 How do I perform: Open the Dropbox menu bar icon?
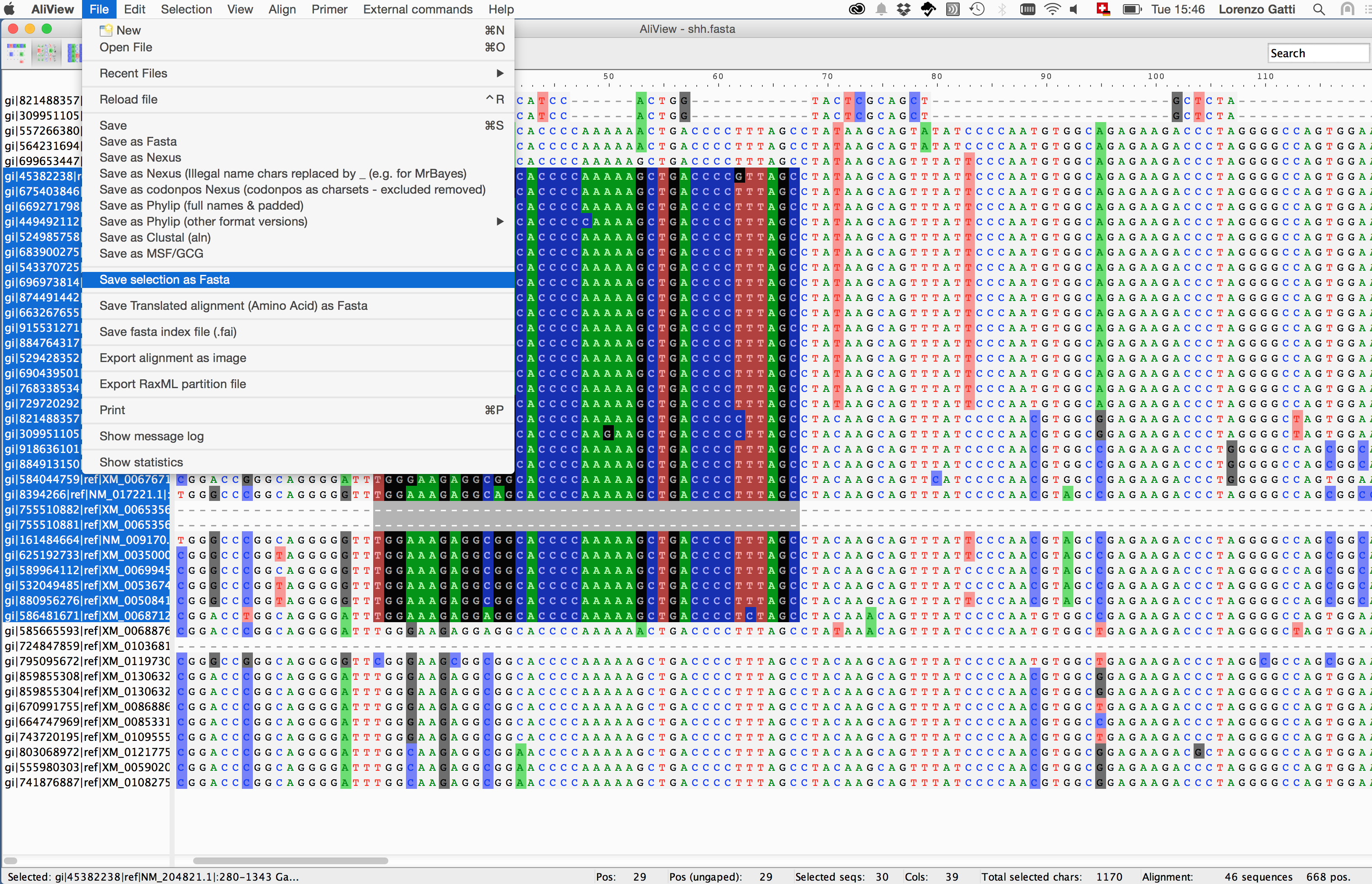[x=904, y=9]
